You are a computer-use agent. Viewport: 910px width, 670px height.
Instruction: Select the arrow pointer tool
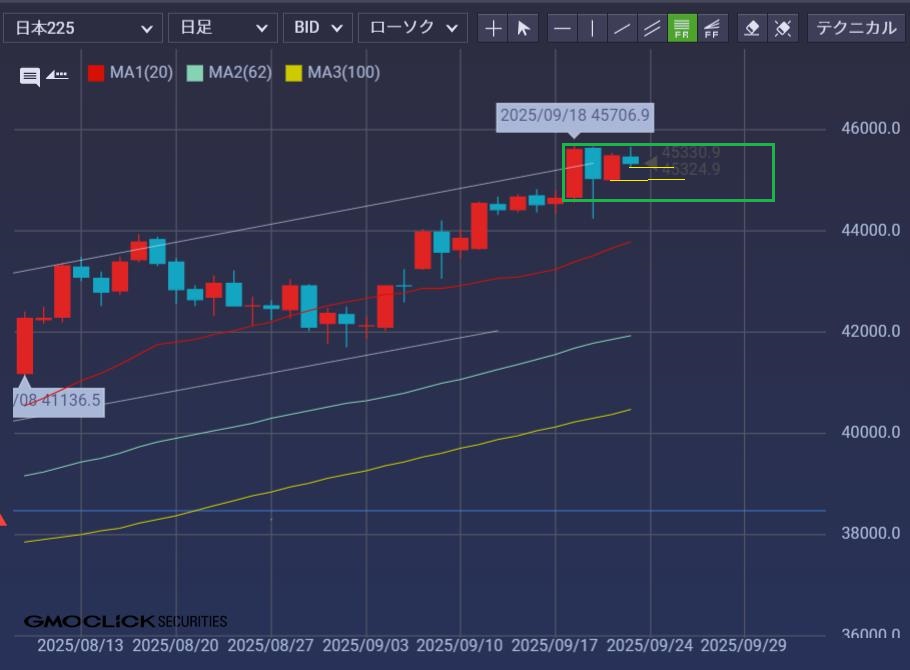pyautogui.click(x=523, y=28)
